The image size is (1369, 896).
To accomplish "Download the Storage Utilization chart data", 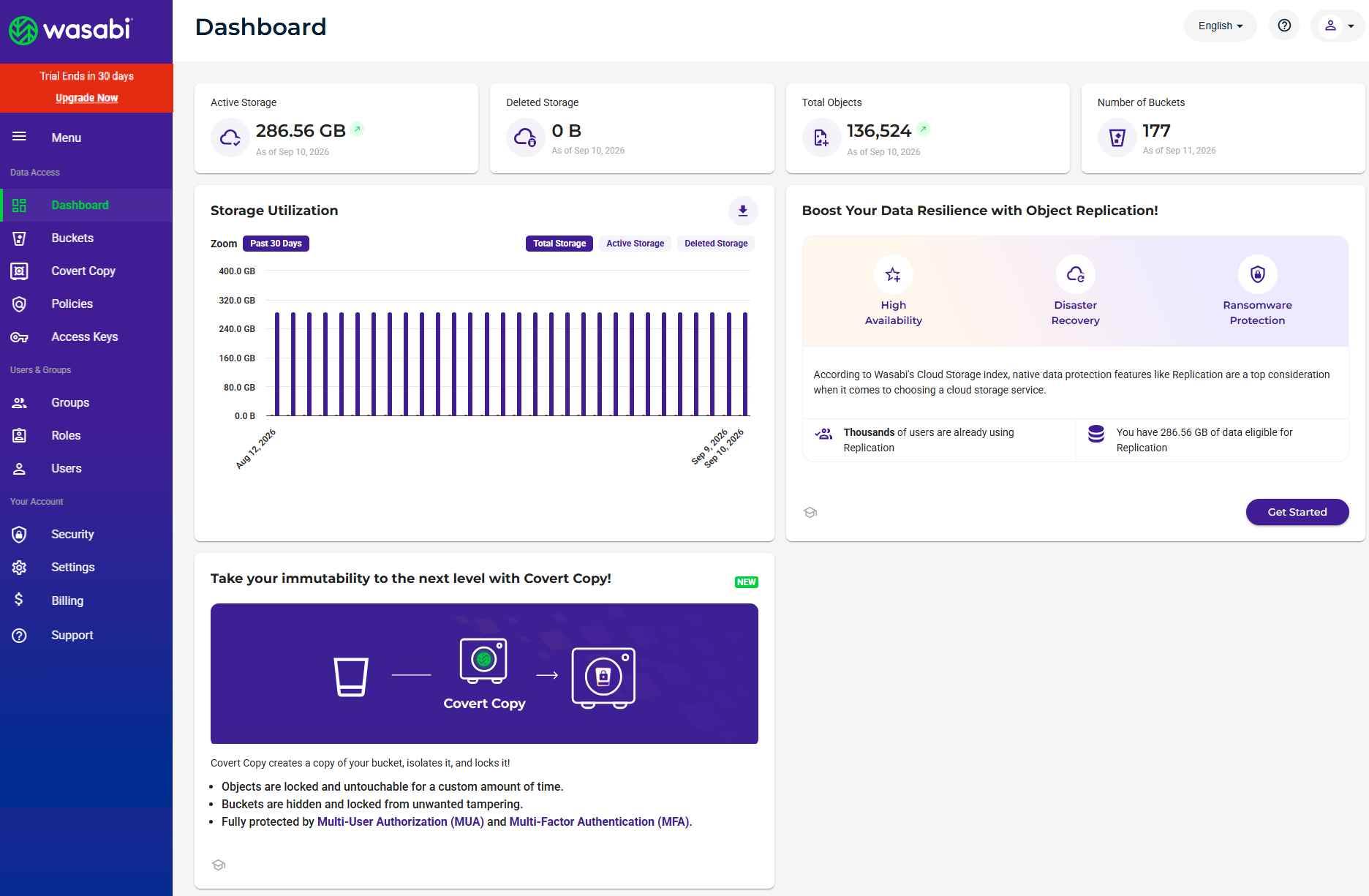I will point(742,211).
